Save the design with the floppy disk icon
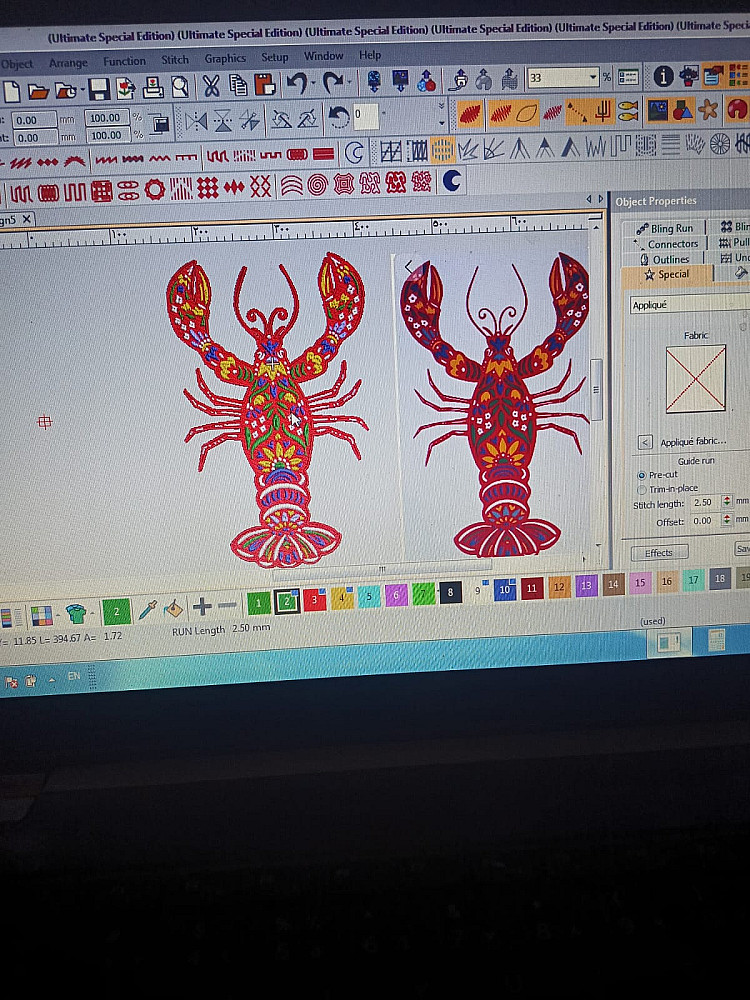750x1000 pixels. [x=98, y=89]
